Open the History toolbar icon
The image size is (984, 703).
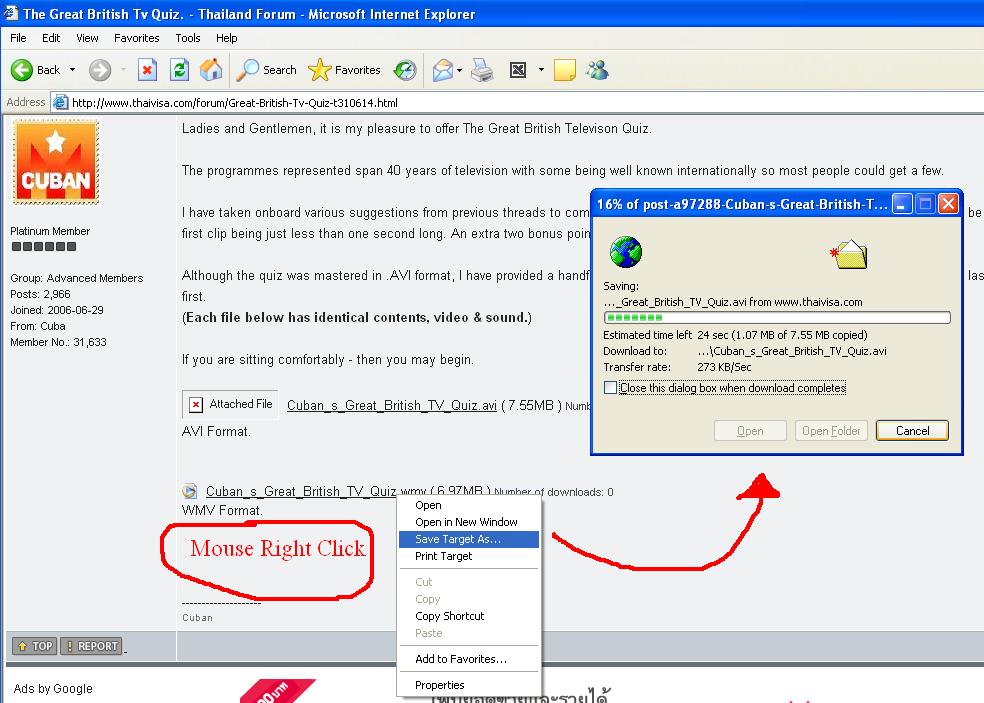pyautogui.click(x=405, y=70)
